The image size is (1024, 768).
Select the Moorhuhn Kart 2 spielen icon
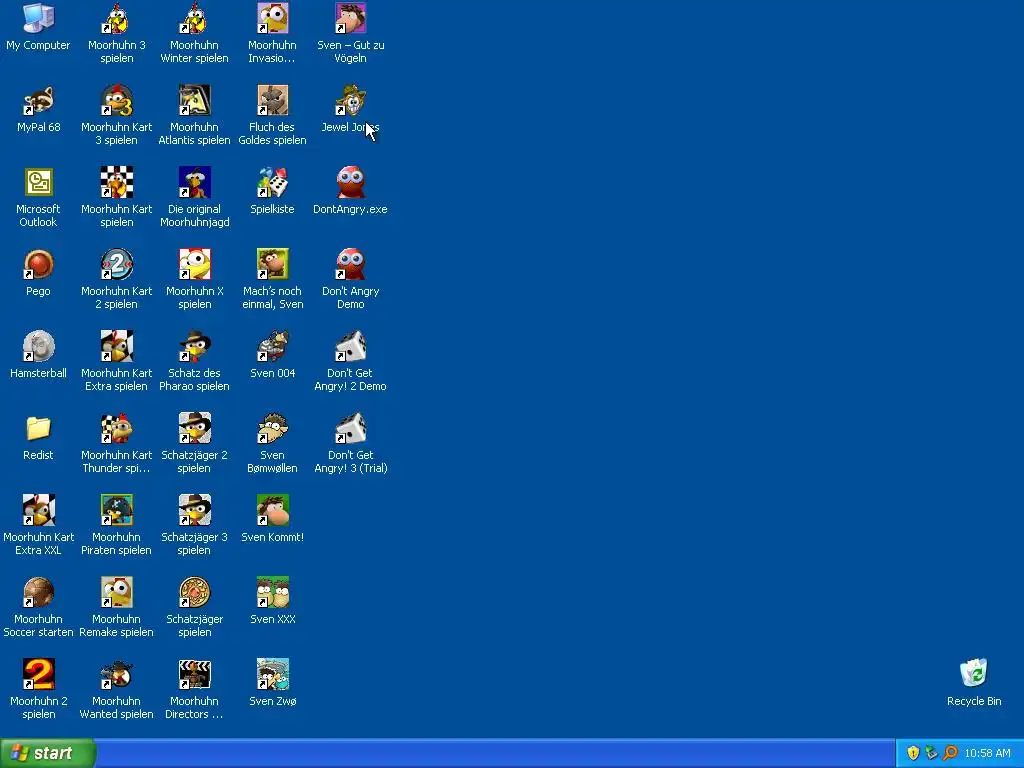(116, 264)
